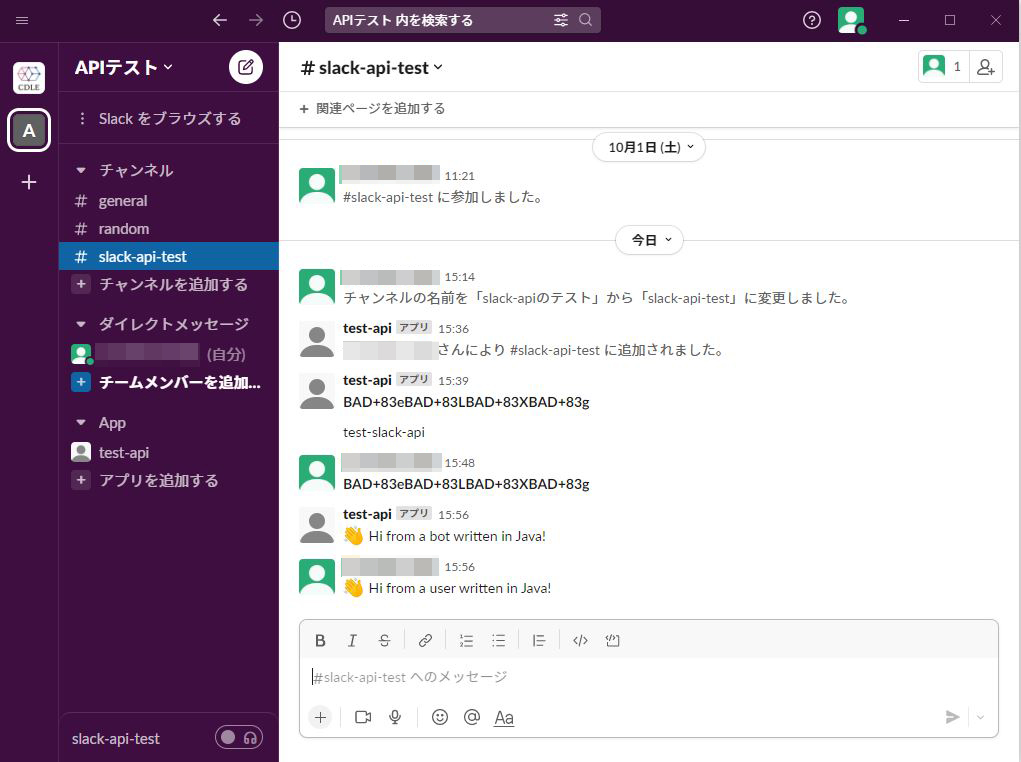Screen dimensions: 1021x762
Task: Click 関連ページを追加する to add a related page
Action: tap(373, 108)
